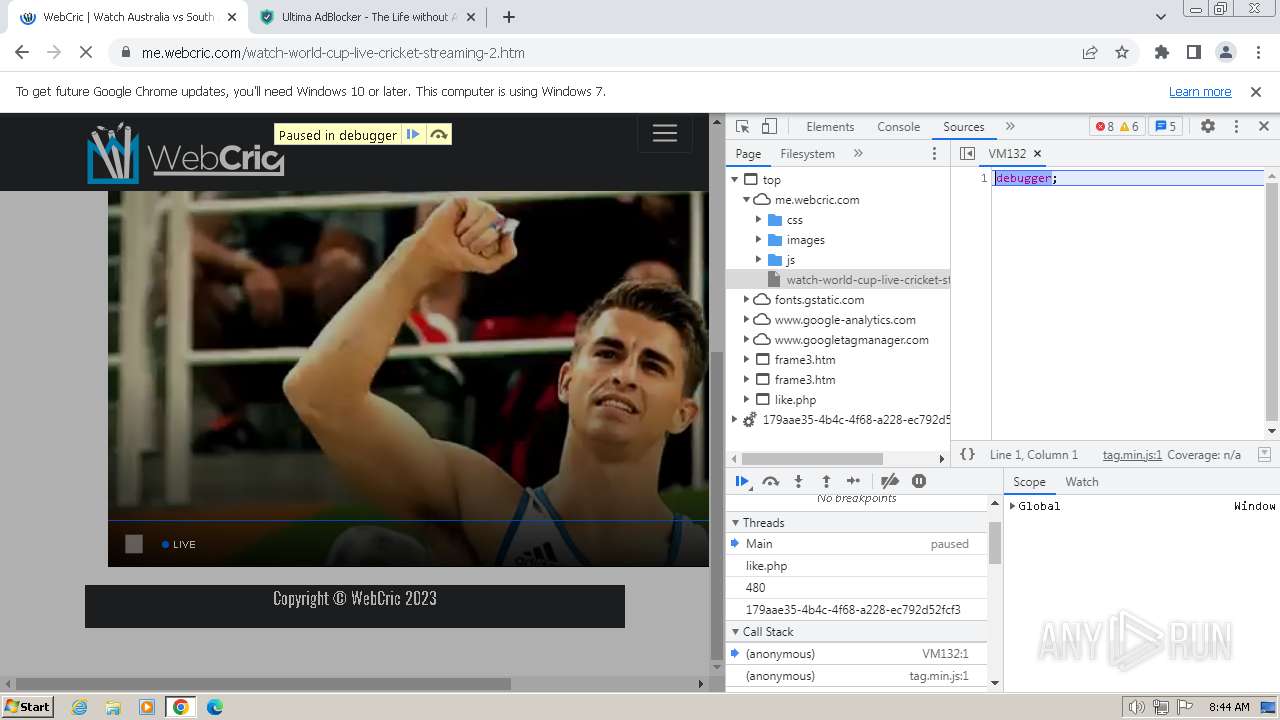
Task: Select the Page navigator tab
Action: pyautogui.click(x=748, y=154)
